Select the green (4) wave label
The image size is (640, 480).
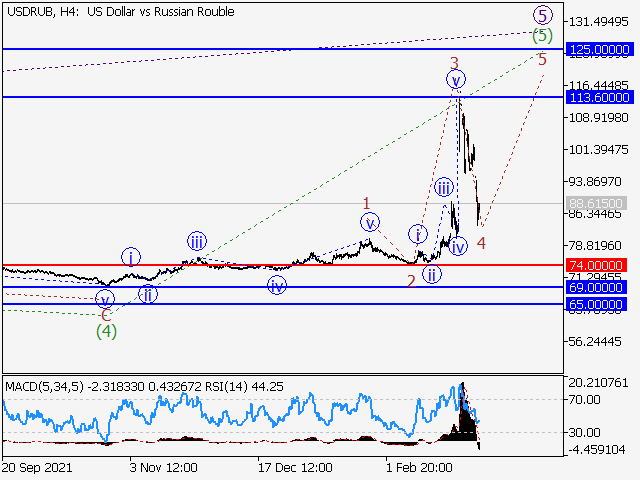click(106, 331)
